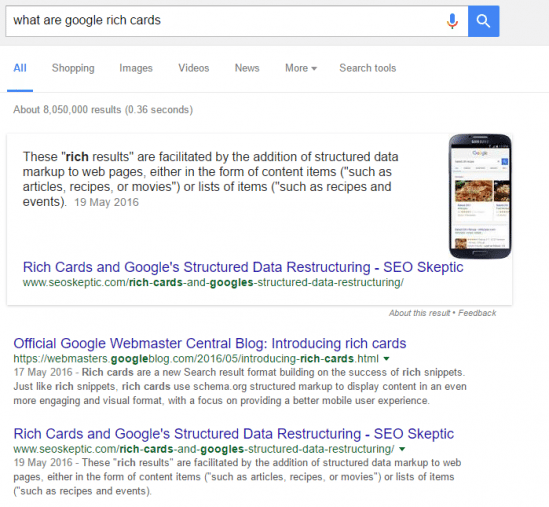
Task: Expand the More dropdown menu
Action: [x=301, y=68]
